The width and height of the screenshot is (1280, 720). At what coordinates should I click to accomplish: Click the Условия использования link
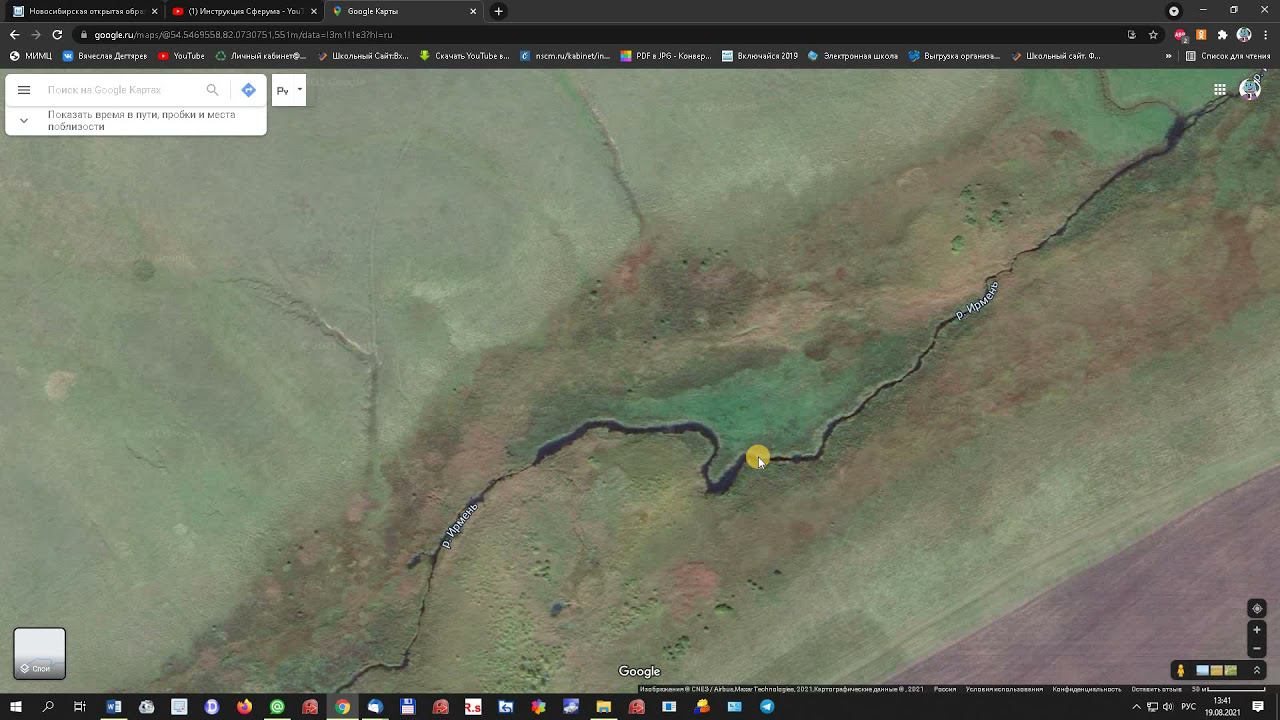tap(1004, 689)
